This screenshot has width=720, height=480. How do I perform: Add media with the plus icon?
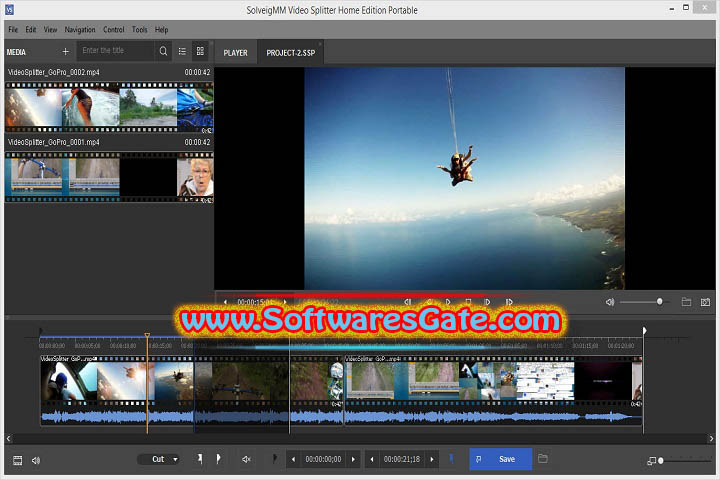(65, 51)
